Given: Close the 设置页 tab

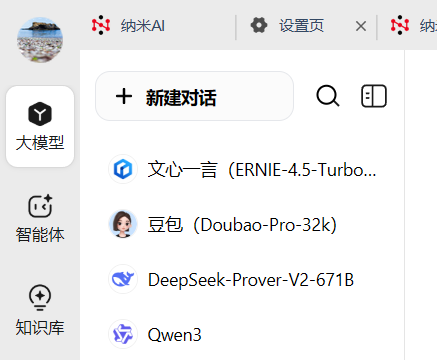Looking at the screenshot, I should (x=361, y=26).
